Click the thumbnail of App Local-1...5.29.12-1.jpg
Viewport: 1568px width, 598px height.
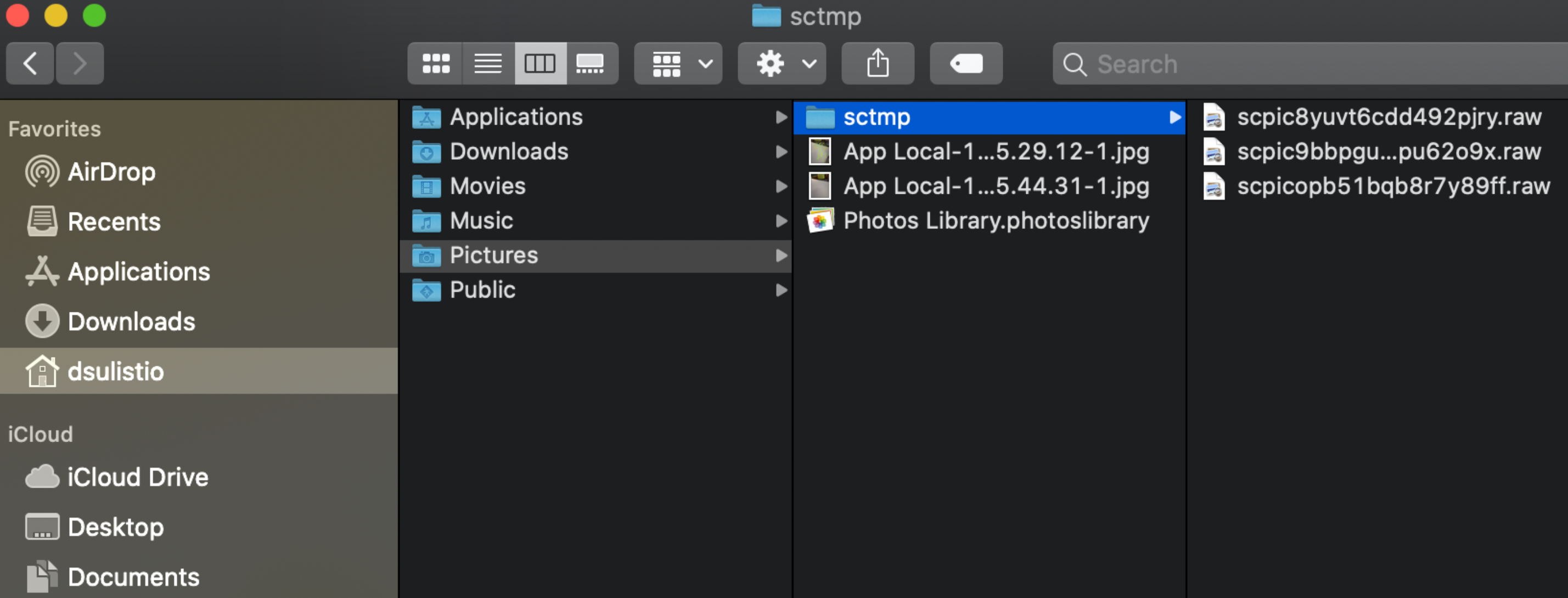[x=820, y=152]
